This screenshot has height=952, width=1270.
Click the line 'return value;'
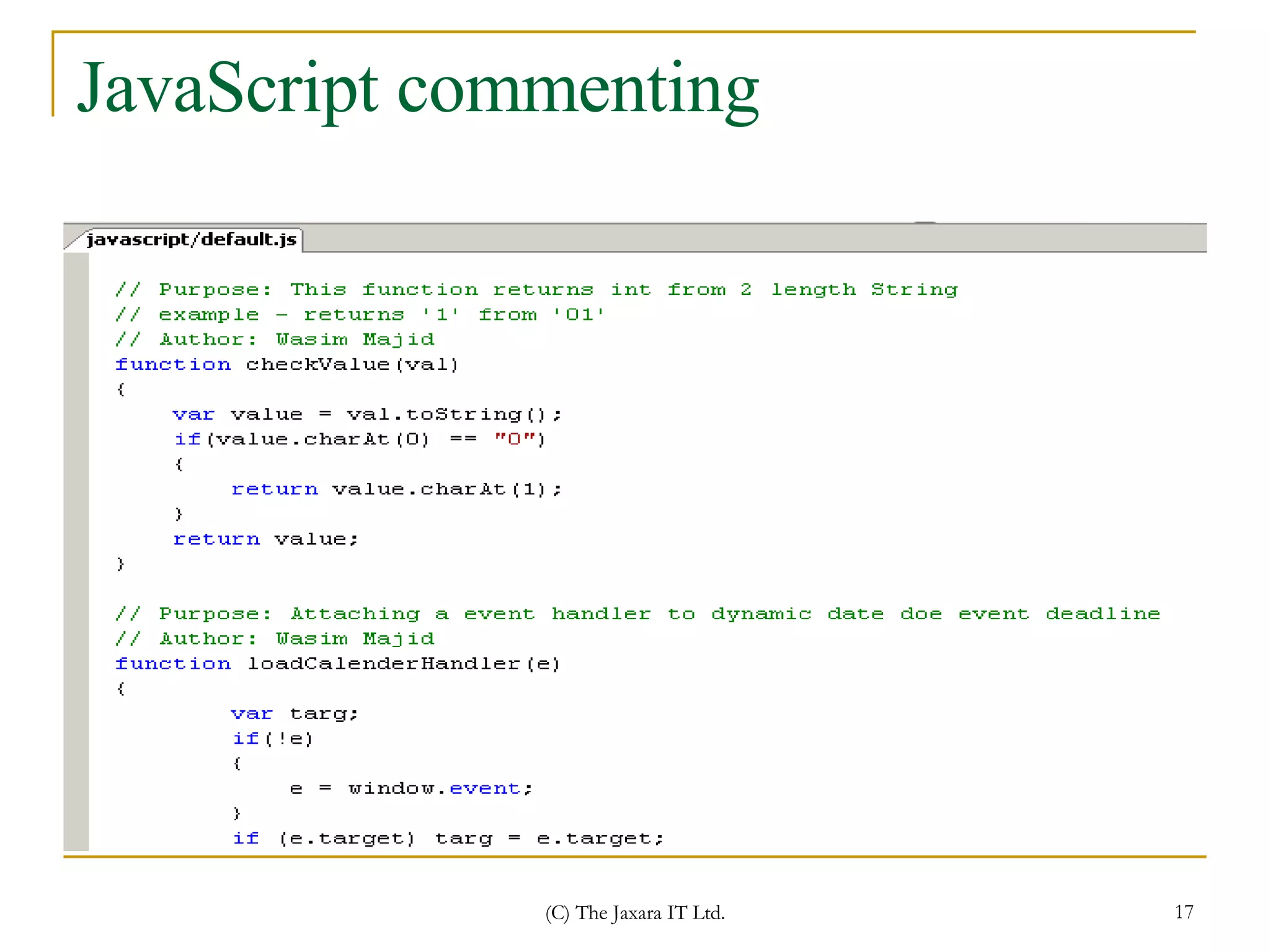(x=265, y=539)
